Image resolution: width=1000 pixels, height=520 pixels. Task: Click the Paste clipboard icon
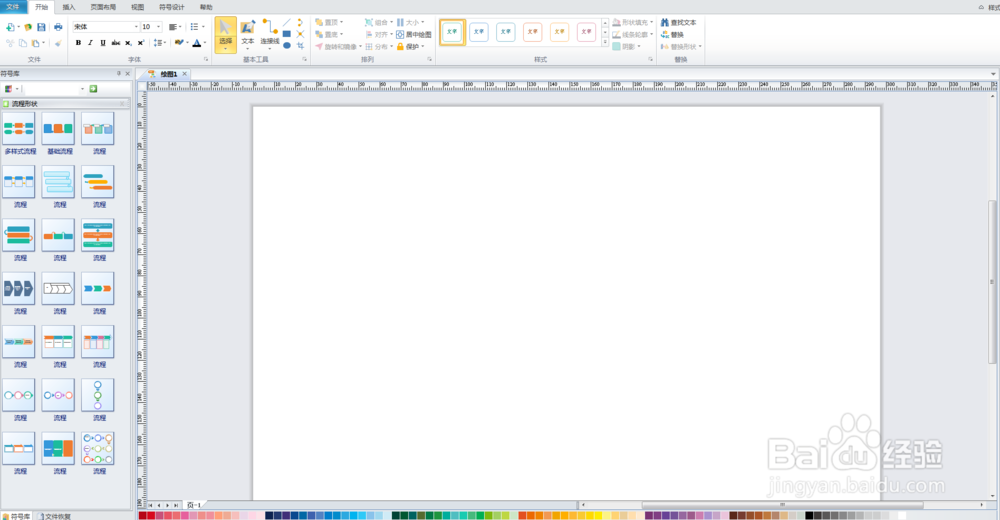(x=36, y=43)
